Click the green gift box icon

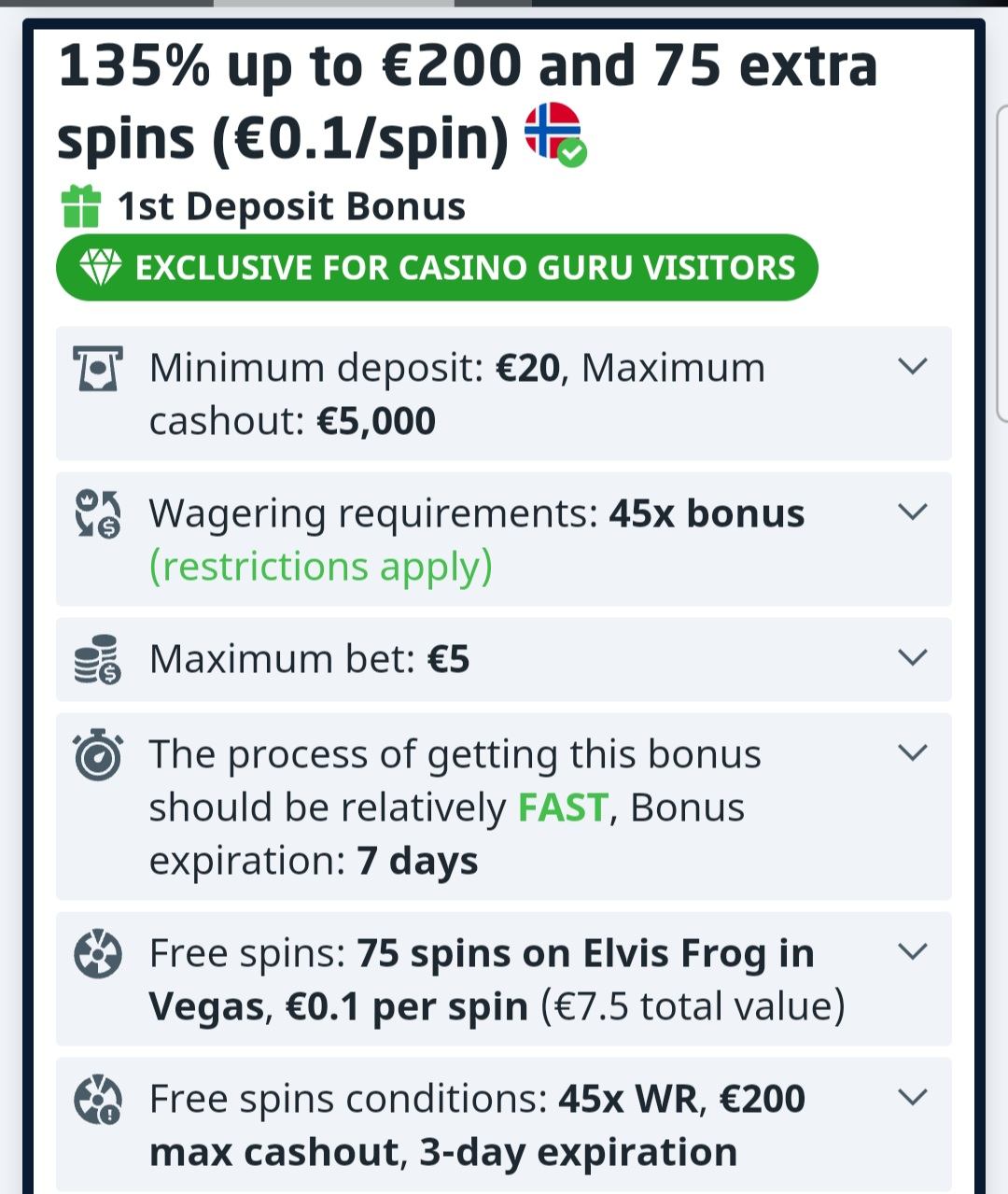81,206
